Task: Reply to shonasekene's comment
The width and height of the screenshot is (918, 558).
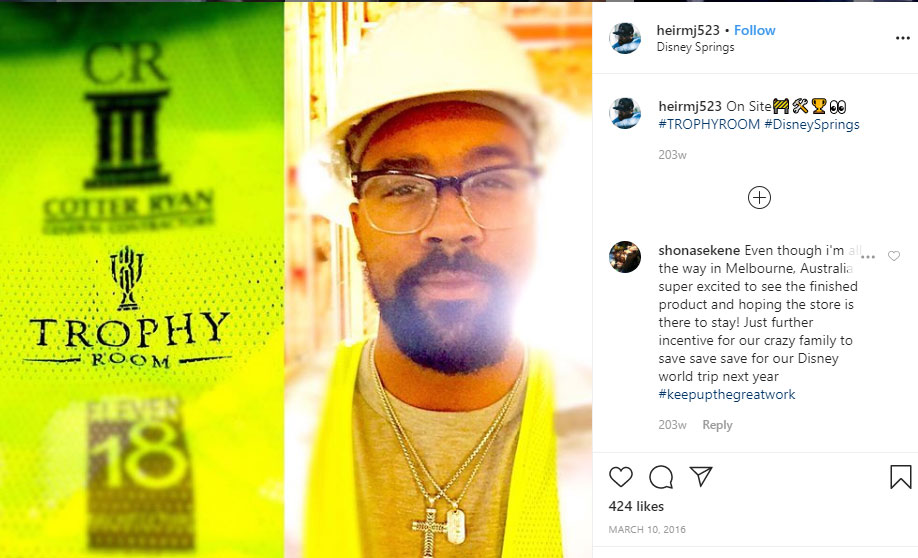Action: coord(717,425)
